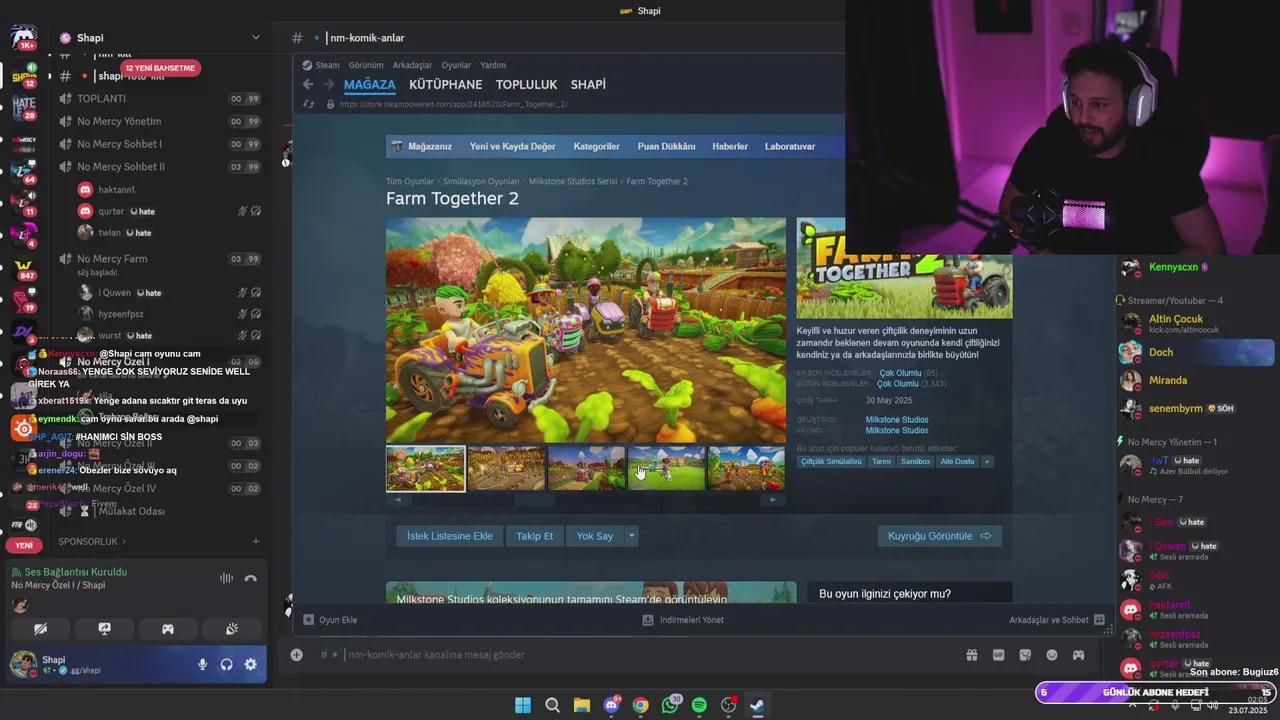
Task: Click Simülasyon Oyunları breadcrumb
Action: pyautogui.click(x=481, y=181)
